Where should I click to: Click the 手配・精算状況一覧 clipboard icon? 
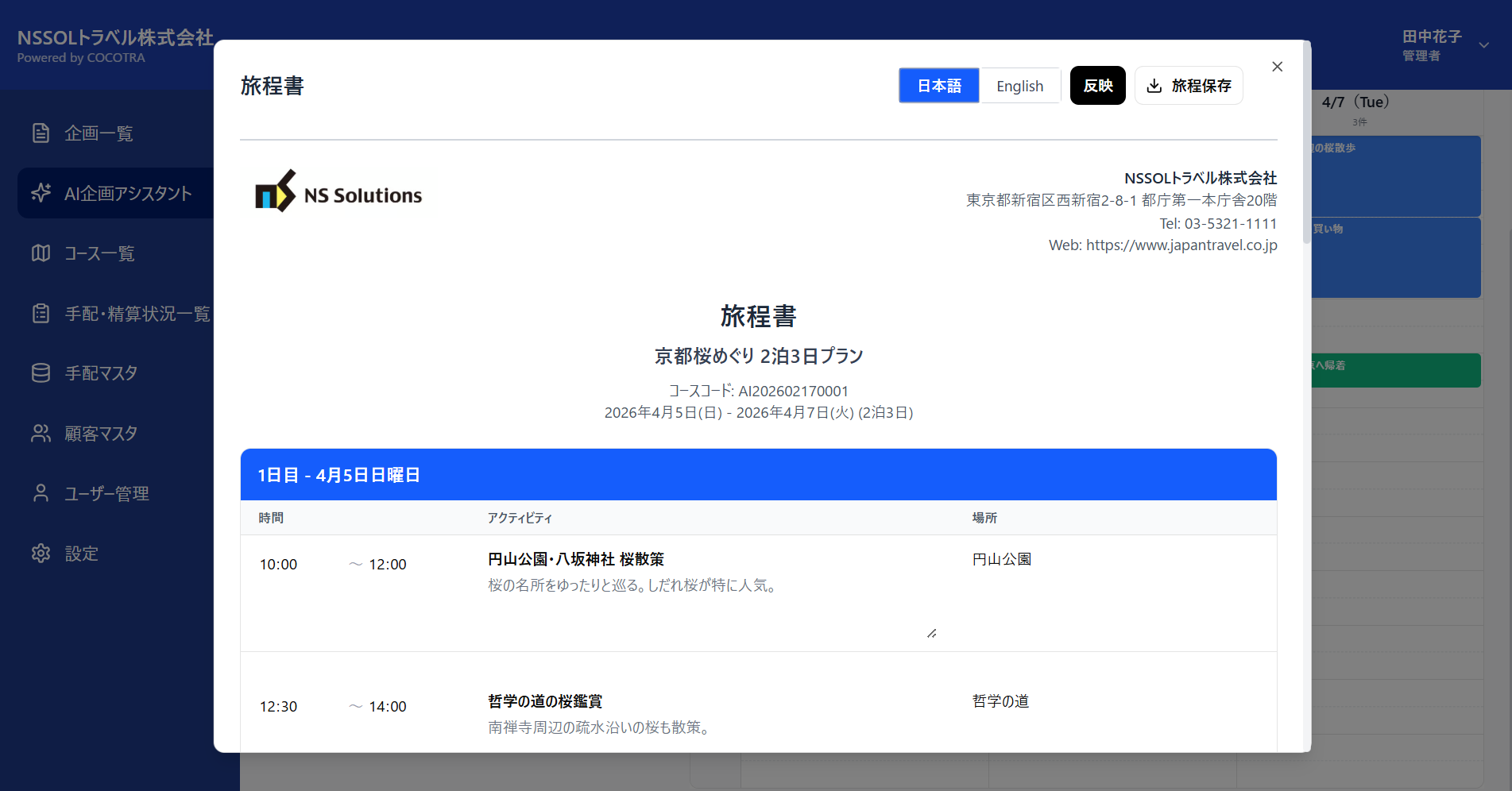click(41, 313)
